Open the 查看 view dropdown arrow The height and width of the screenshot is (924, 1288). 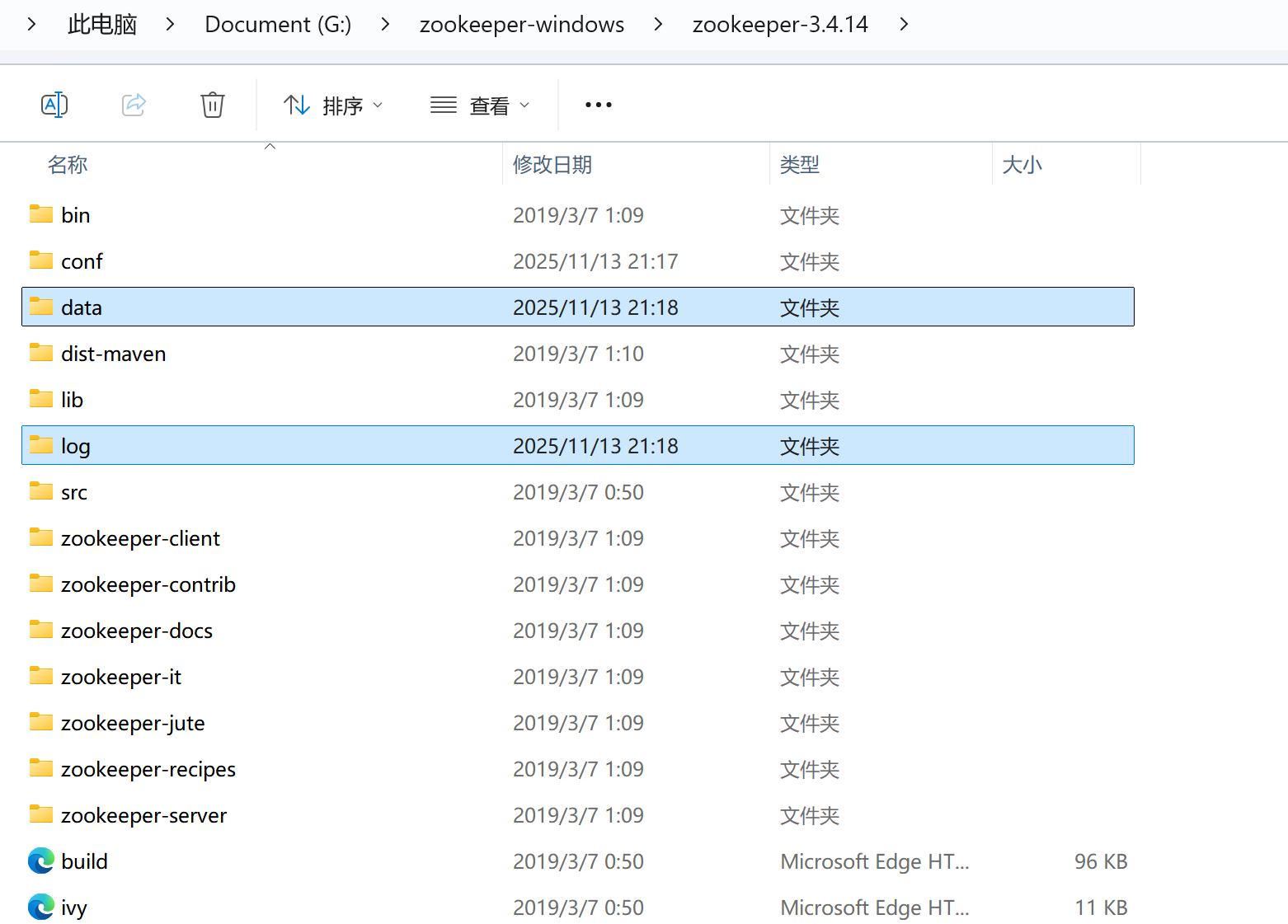click(526, 105)
